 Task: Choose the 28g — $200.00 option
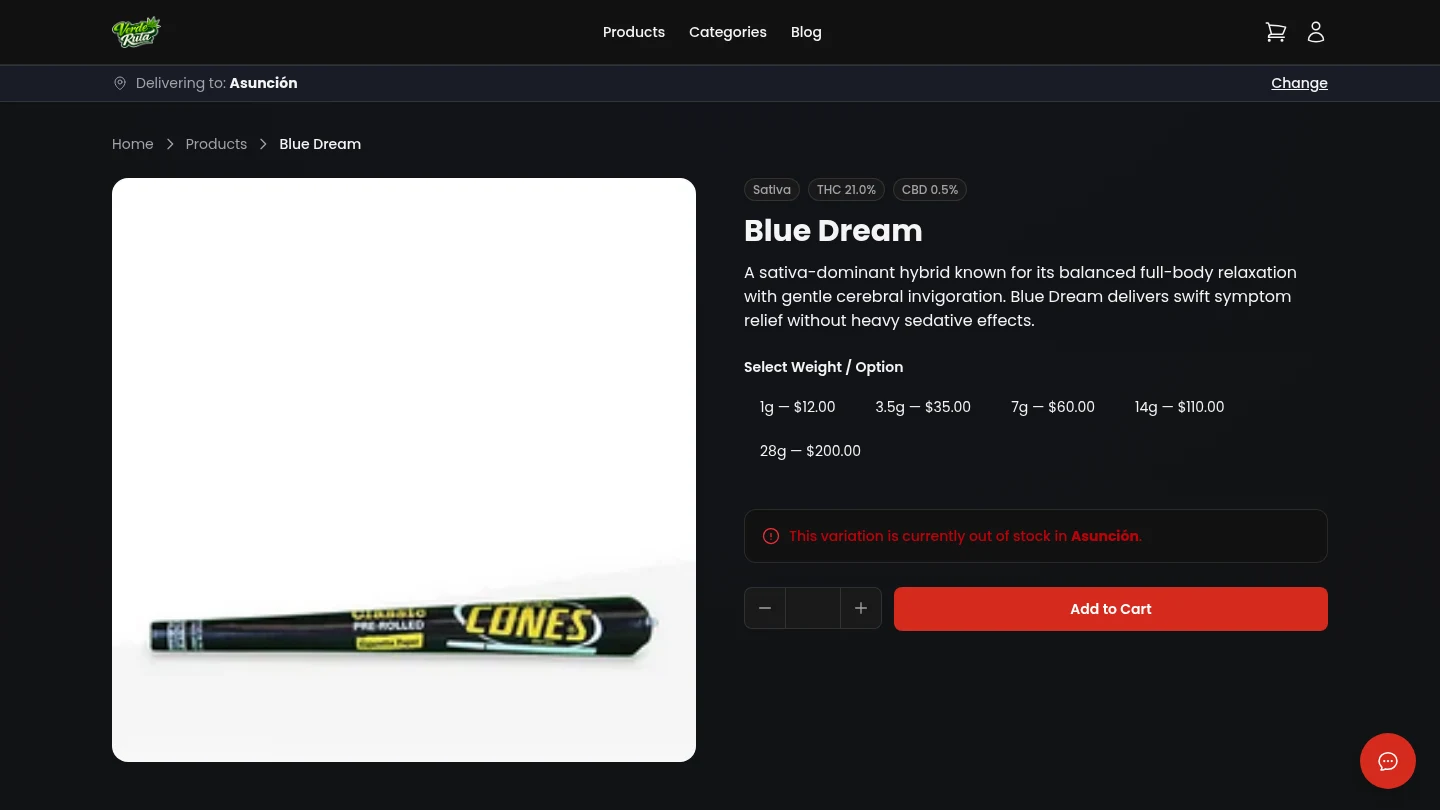pyautogui.click(x=810, y=451)
